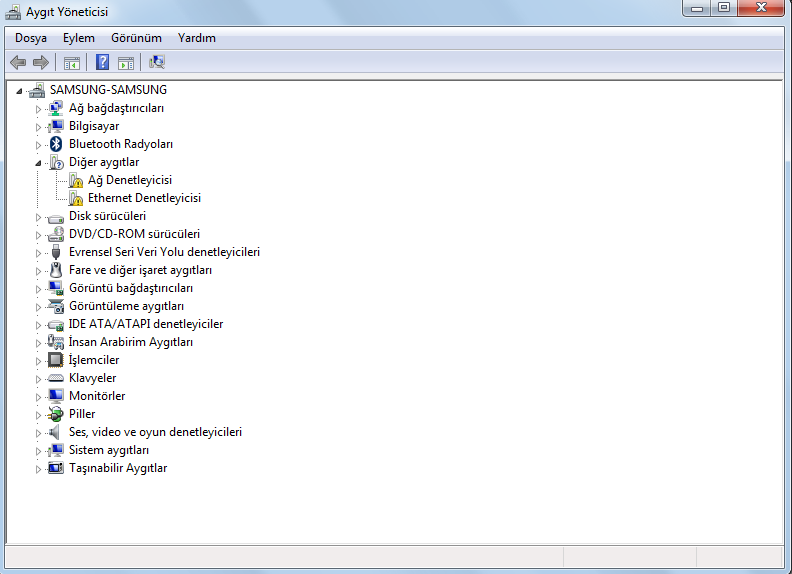Minimize the Aygıt Yöneticisi window
The width and height of the screenshot is (792, 574).
697,8
